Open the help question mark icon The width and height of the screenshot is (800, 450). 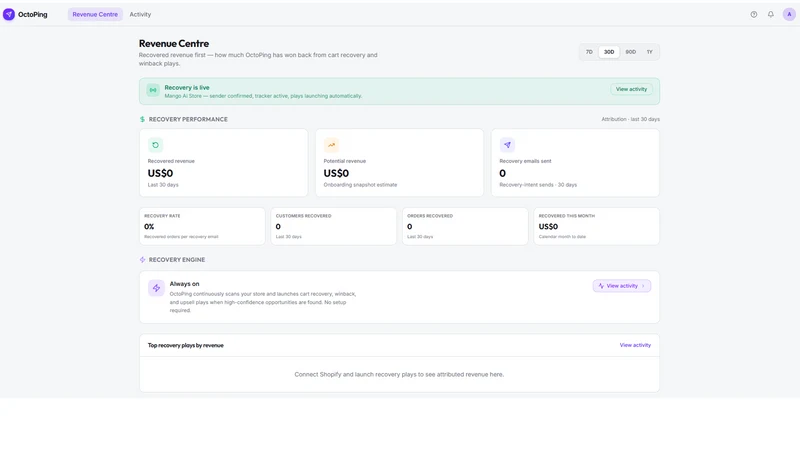coord(754,14)
